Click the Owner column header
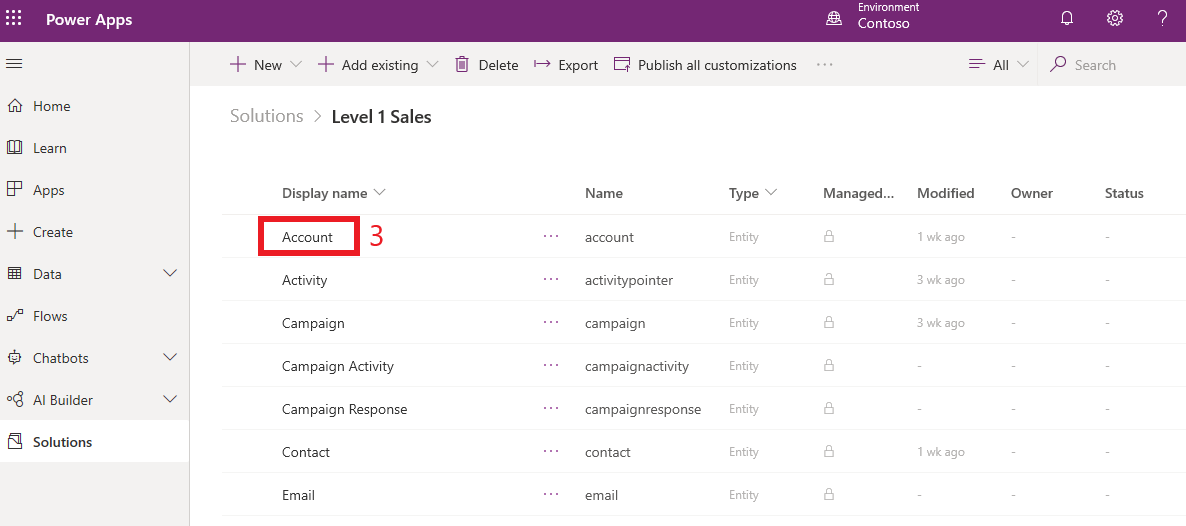1186x526 pixels. 1032,193
